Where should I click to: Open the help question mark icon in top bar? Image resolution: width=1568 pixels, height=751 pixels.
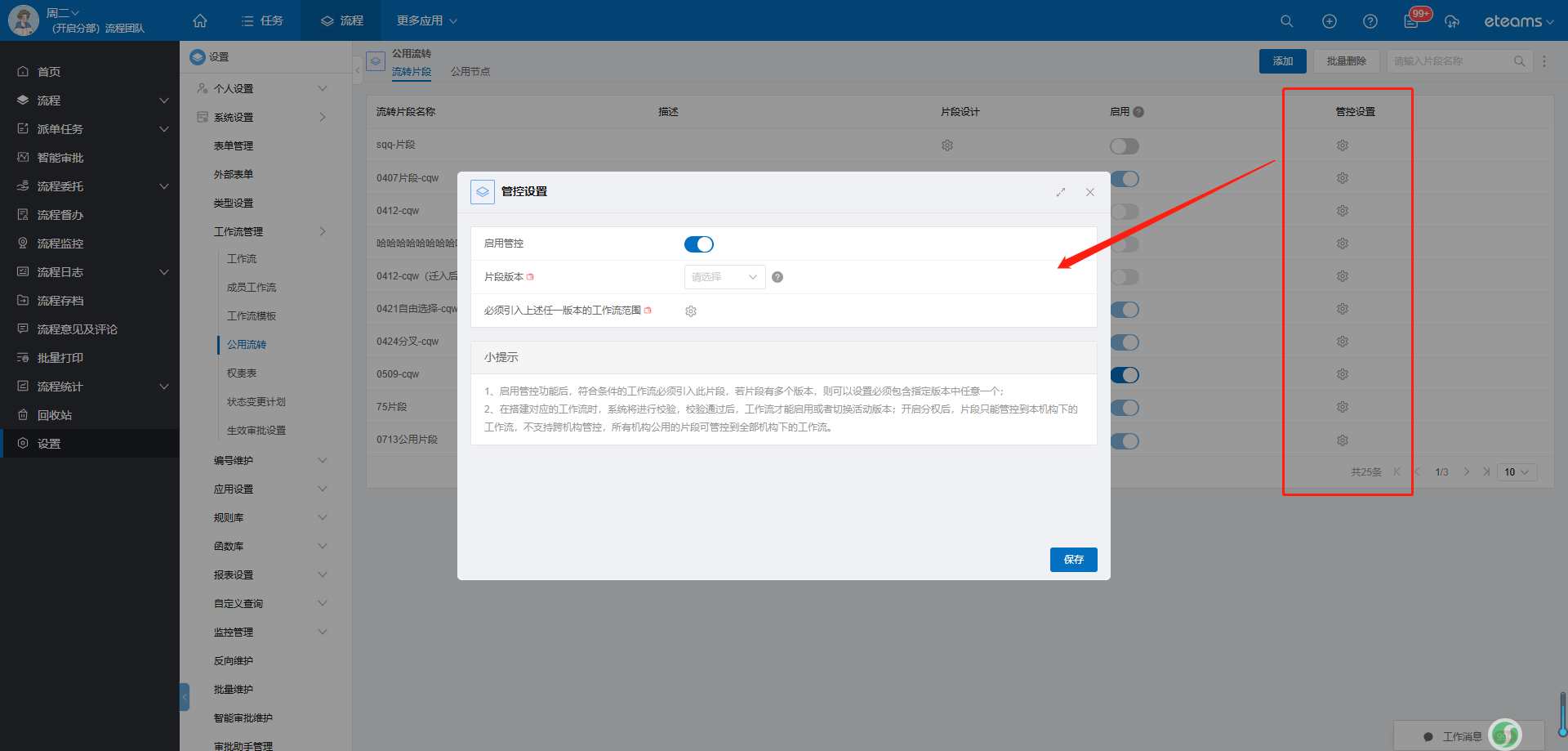pos(1370,21)
